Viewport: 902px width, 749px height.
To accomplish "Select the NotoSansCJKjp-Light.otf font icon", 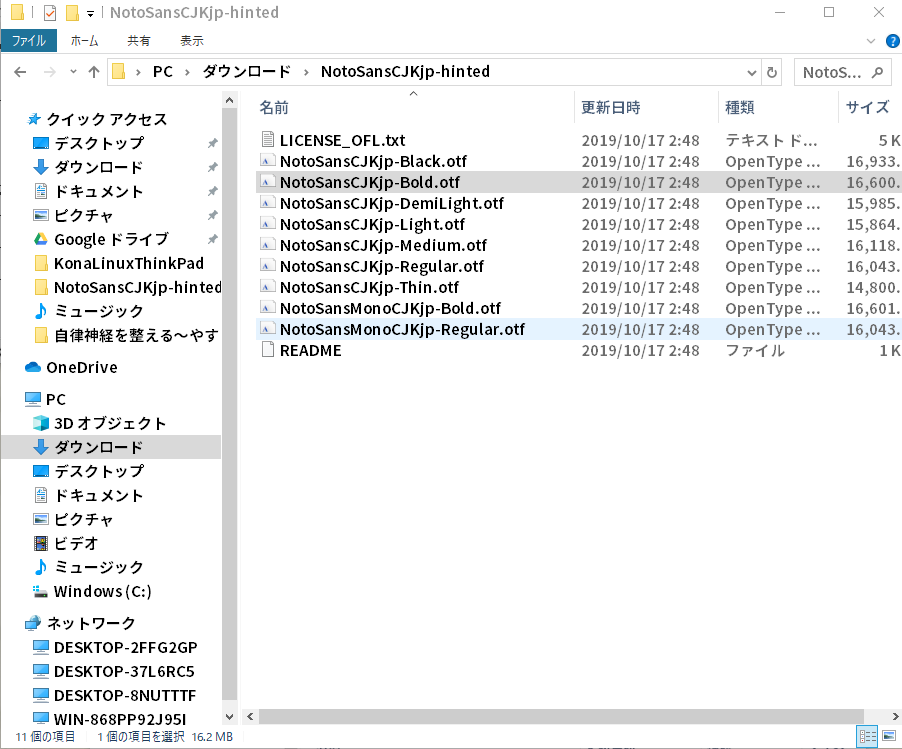I will [x=266, y=224].
